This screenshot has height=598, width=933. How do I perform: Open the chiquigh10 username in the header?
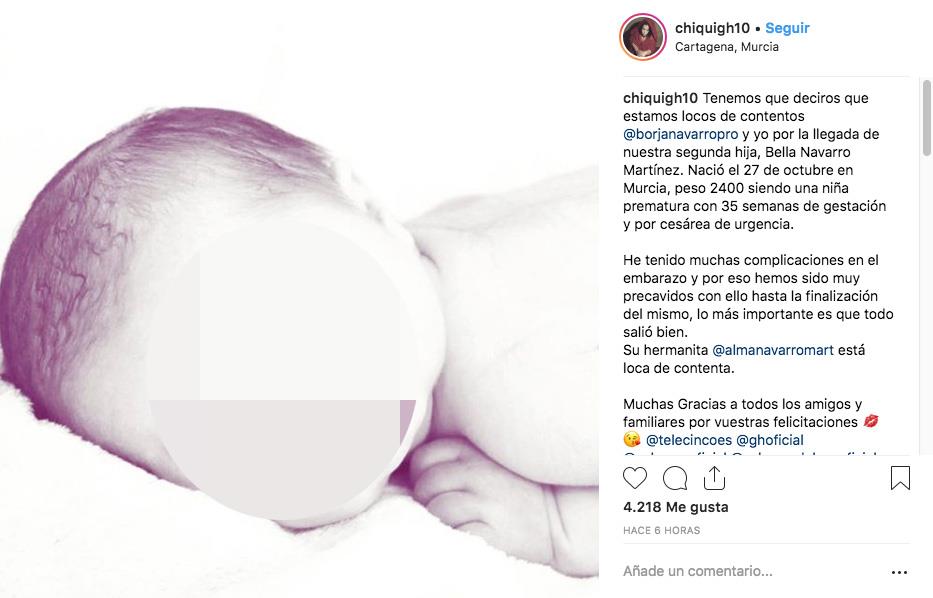point(712,28)
